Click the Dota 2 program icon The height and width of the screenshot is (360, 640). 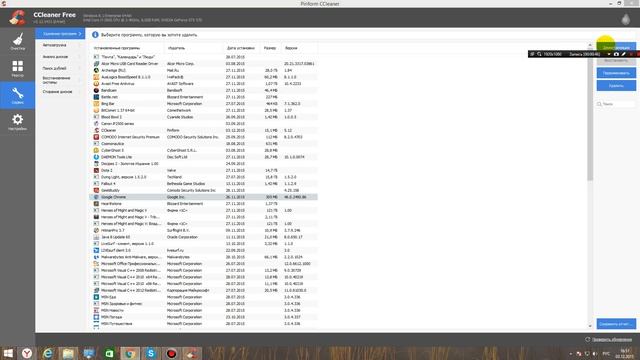(x=96, y=170)
